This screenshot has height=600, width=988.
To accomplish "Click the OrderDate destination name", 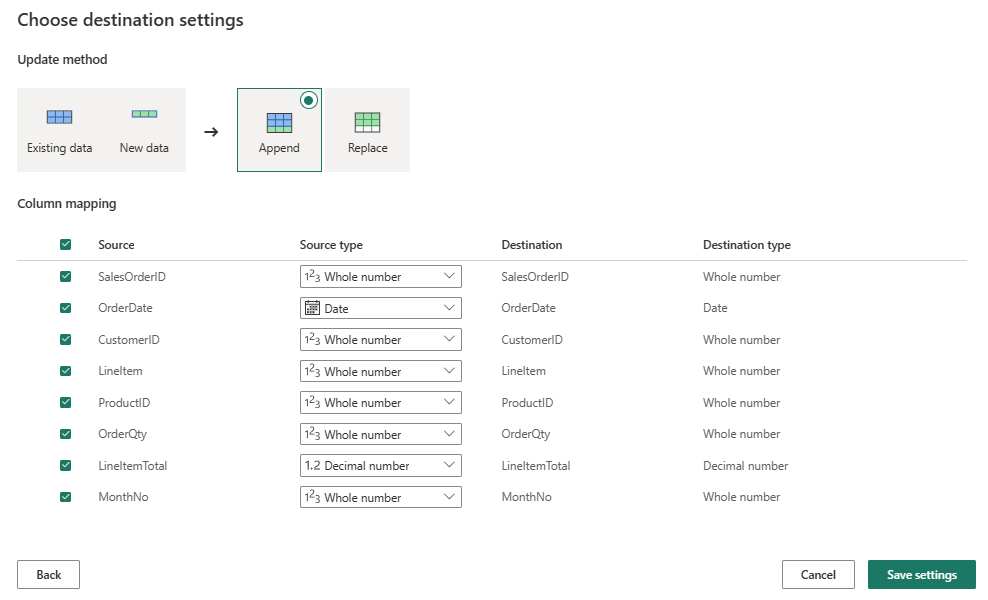I will click(x=528, y=308).
